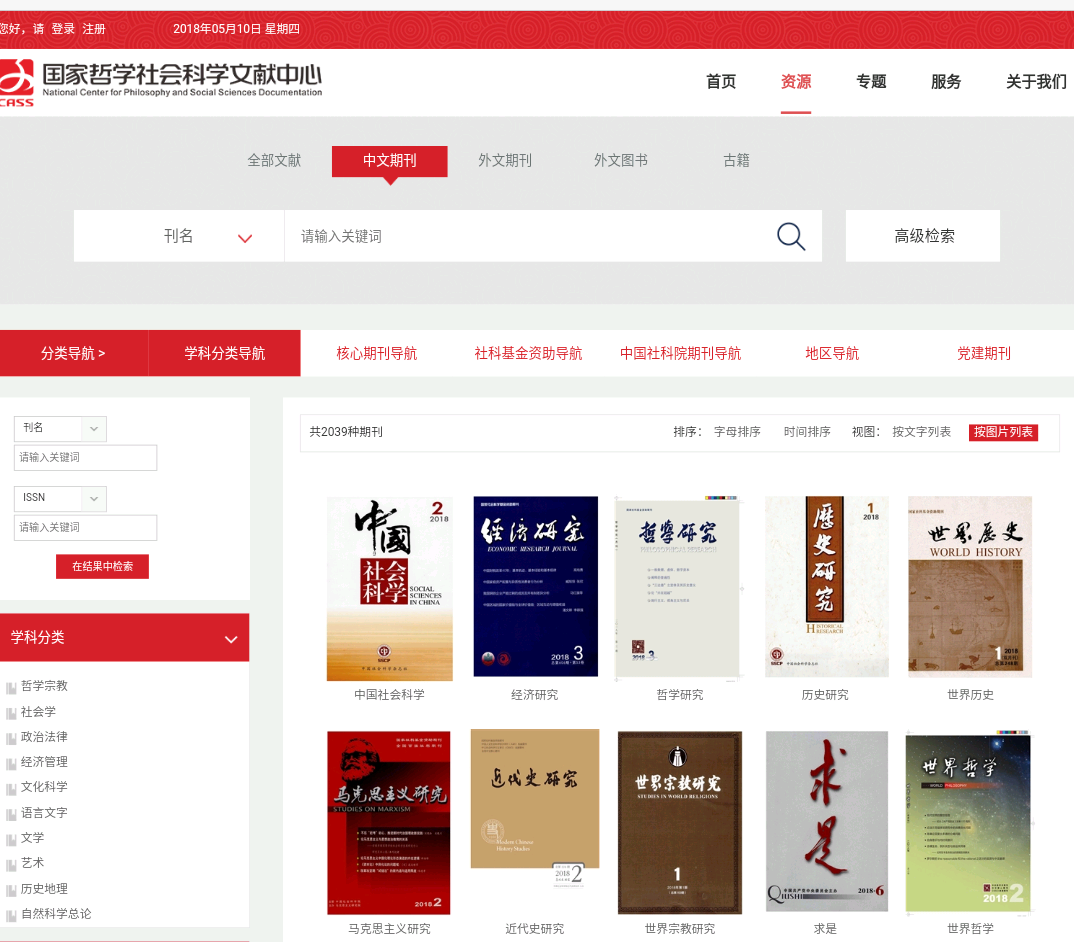Switch view to 按文字列表
Viewport: 1074px width, 942px height.
921,432
